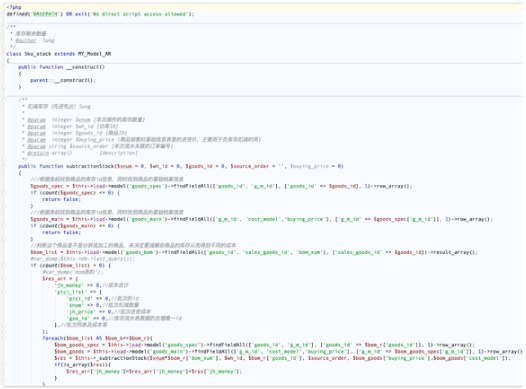Image resolution: width=526 pixels, height=389 pixels.
Task: Click the 'xnum' array key
Action: [x=75, y=305]
